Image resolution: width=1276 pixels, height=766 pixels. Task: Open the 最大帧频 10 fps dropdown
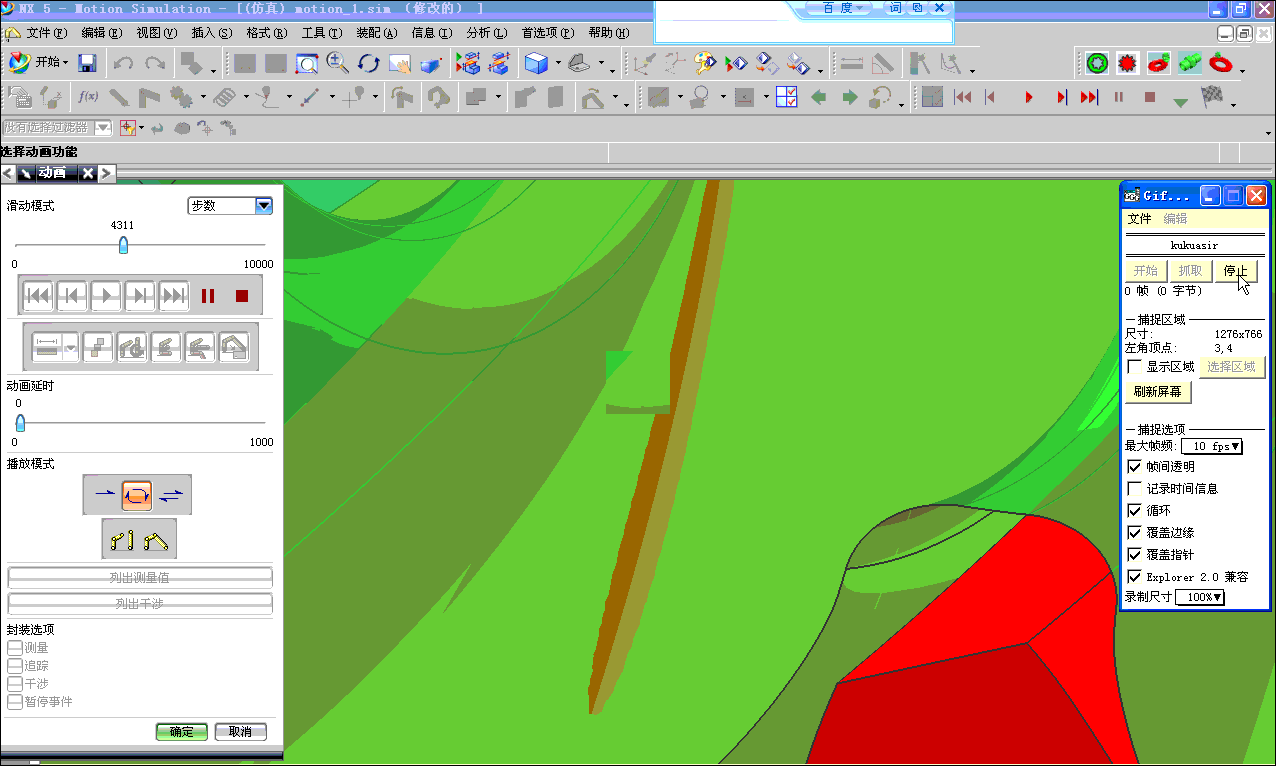[1211, 446]
